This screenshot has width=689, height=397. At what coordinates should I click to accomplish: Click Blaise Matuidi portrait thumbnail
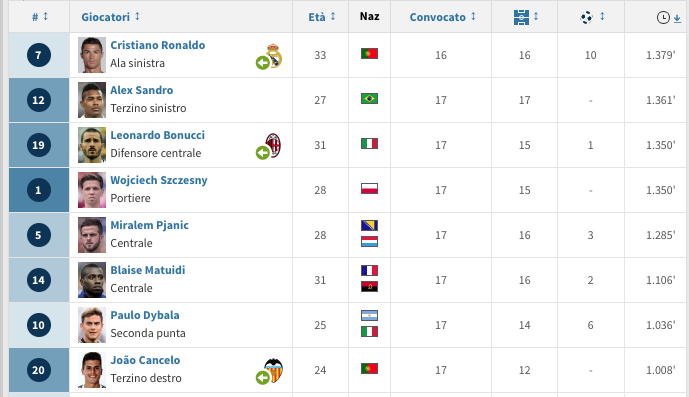tap(92, 280)
